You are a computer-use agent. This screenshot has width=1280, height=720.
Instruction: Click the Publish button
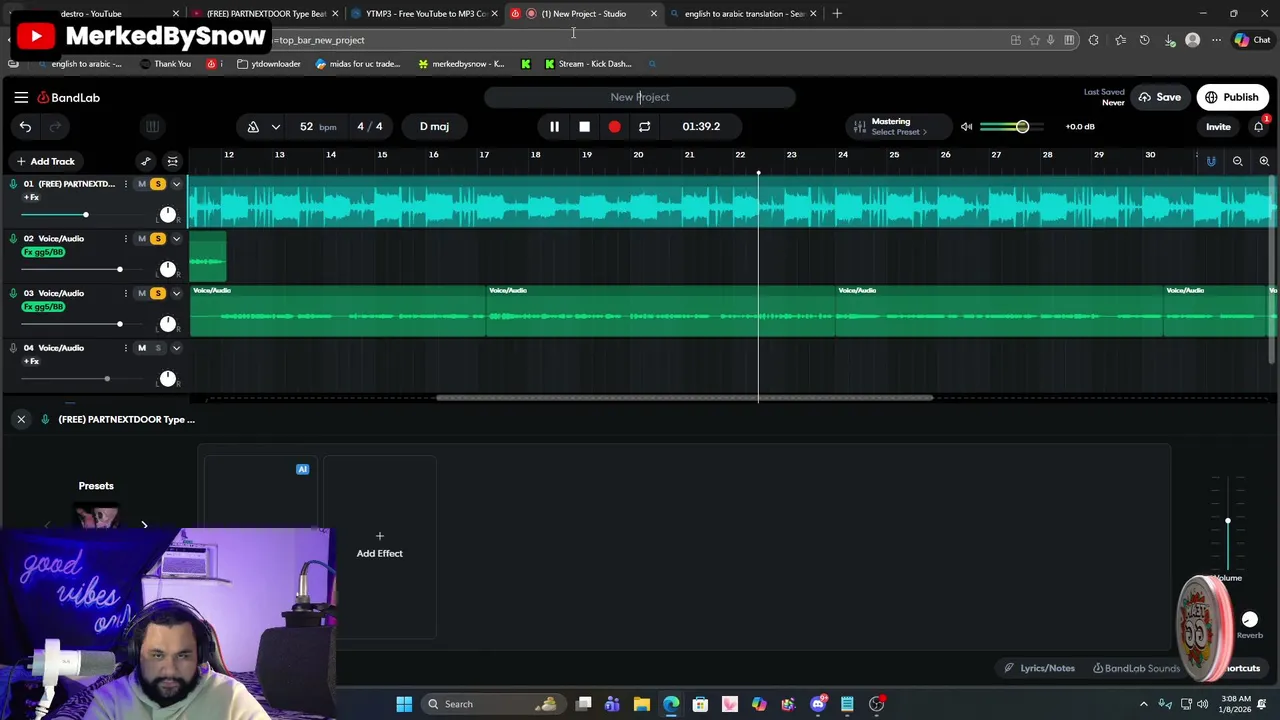pos(1232,97)
